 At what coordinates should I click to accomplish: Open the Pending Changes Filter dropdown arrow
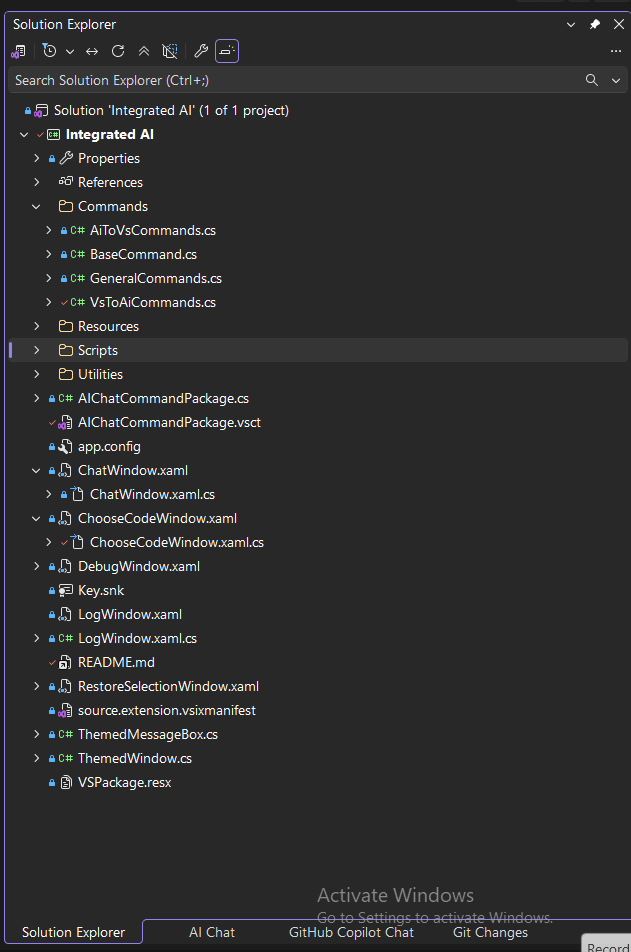70,52
